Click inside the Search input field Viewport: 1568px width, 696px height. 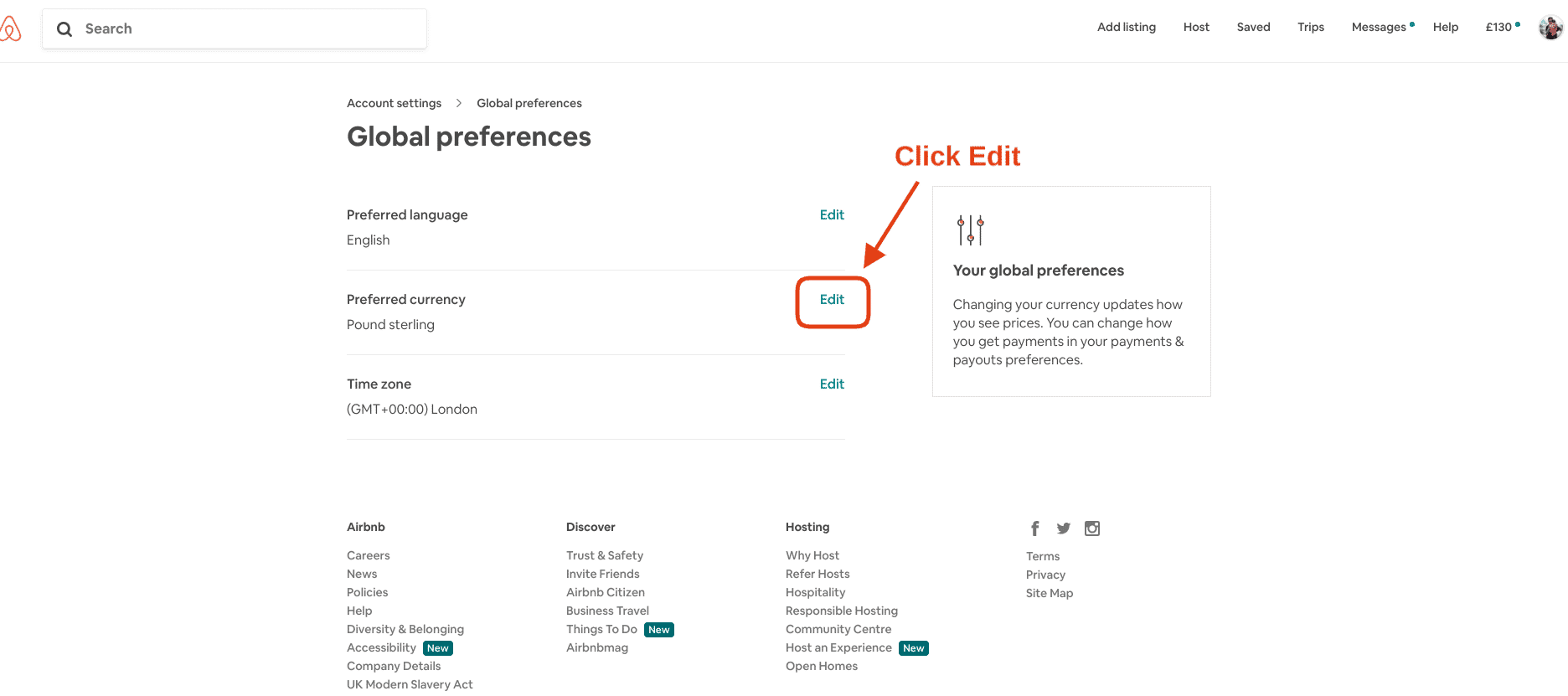tap(235, 28)
